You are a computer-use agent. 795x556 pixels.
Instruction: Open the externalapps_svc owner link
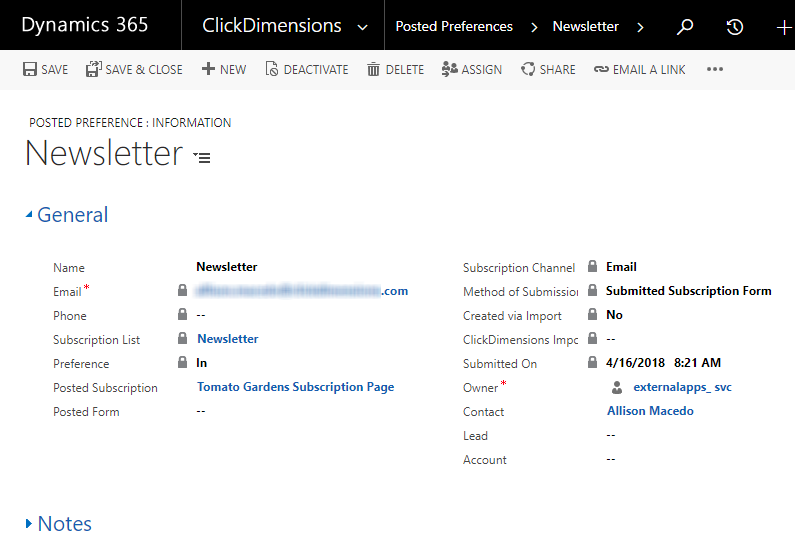pyautogui.click(x=682, y=387)
